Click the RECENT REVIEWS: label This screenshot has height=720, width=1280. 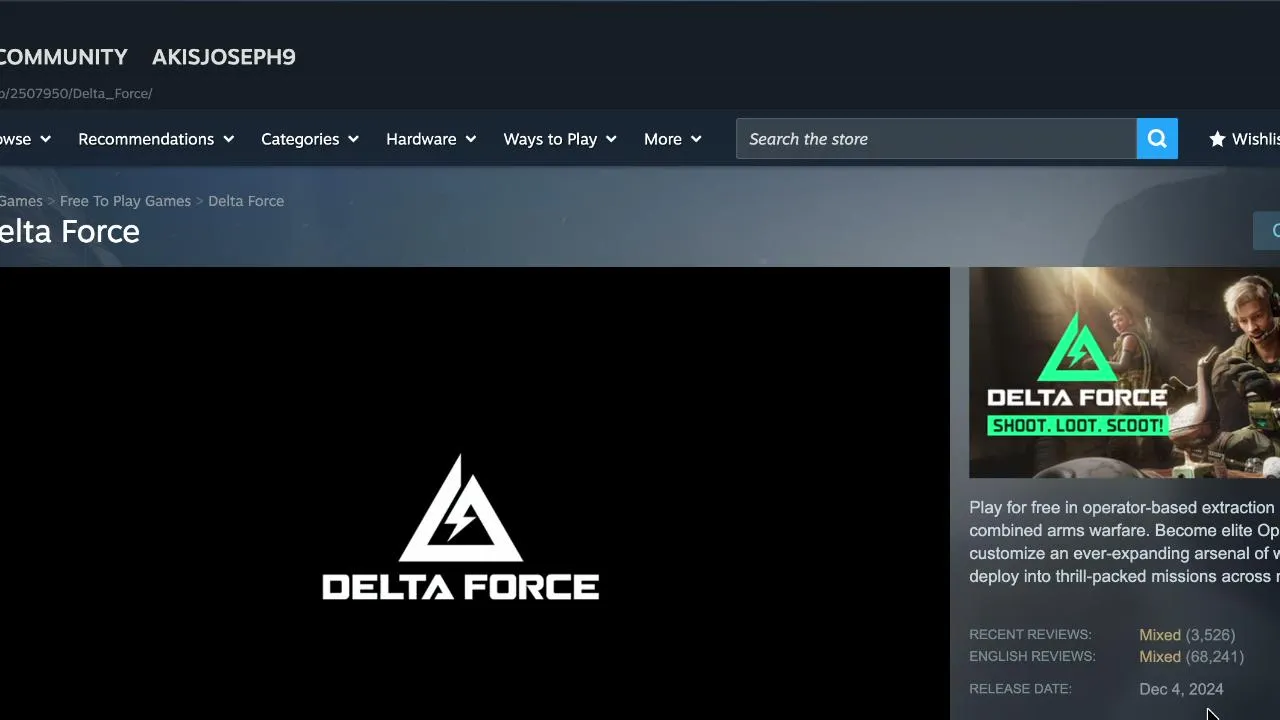point(1030,635)
